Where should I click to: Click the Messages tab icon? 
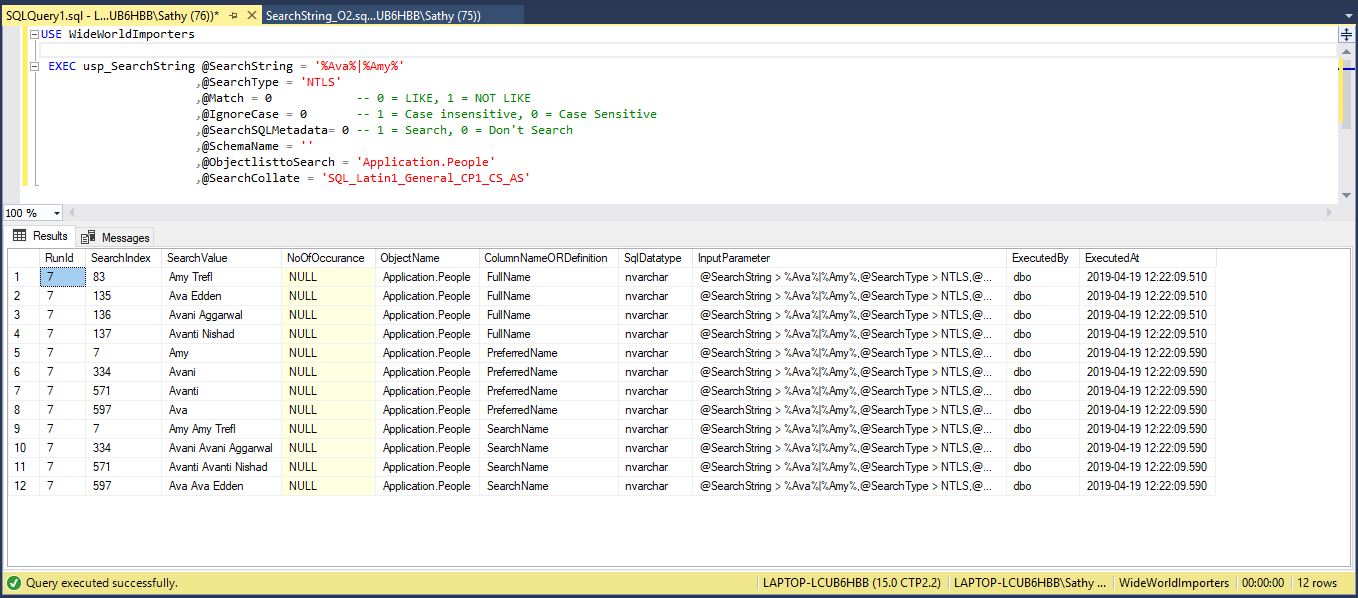(89, 237)
